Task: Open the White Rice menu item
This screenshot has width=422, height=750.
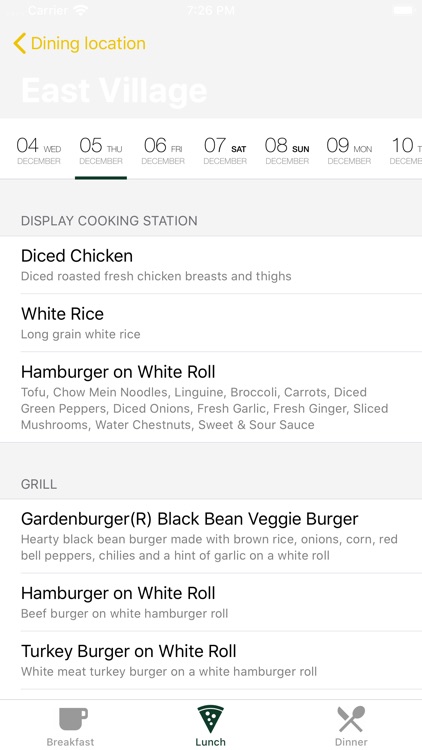Action: point(211,323)
